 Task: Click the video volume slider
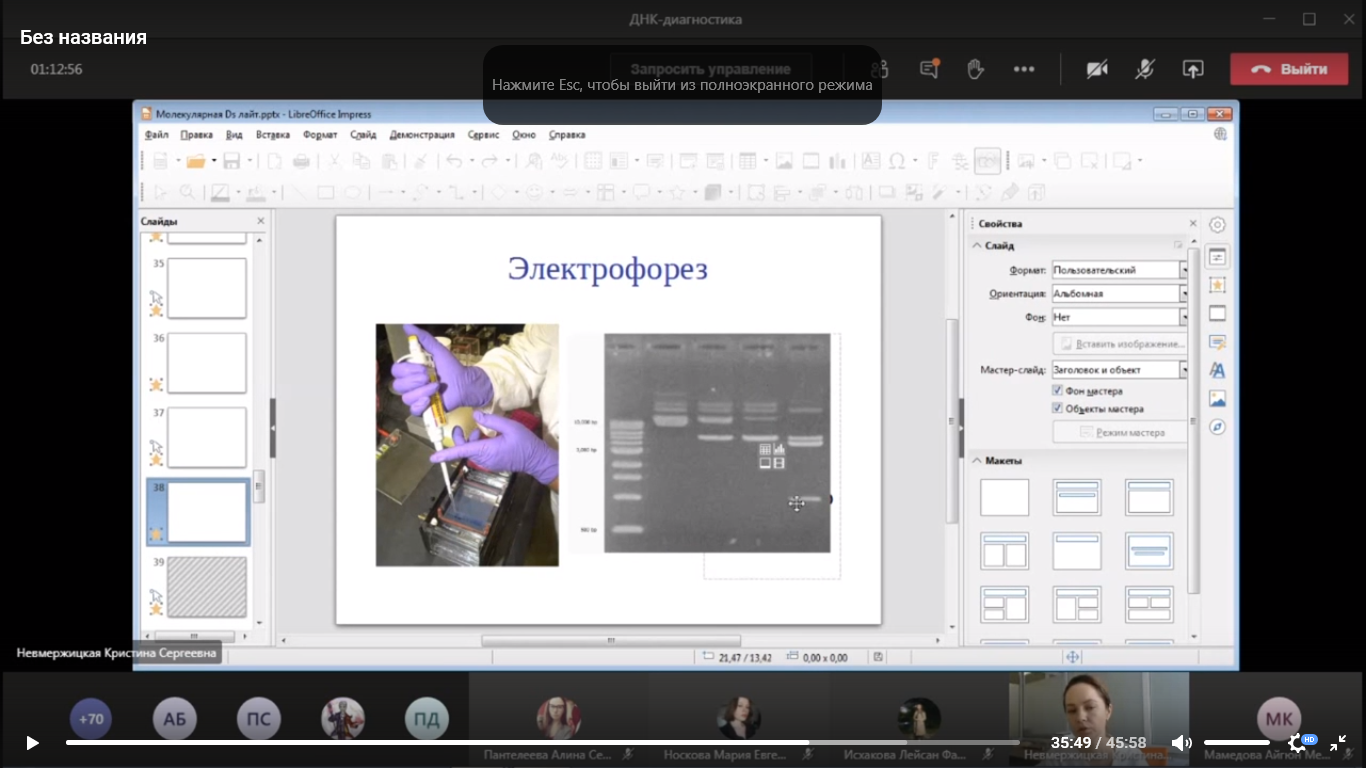click(1237, 743)
